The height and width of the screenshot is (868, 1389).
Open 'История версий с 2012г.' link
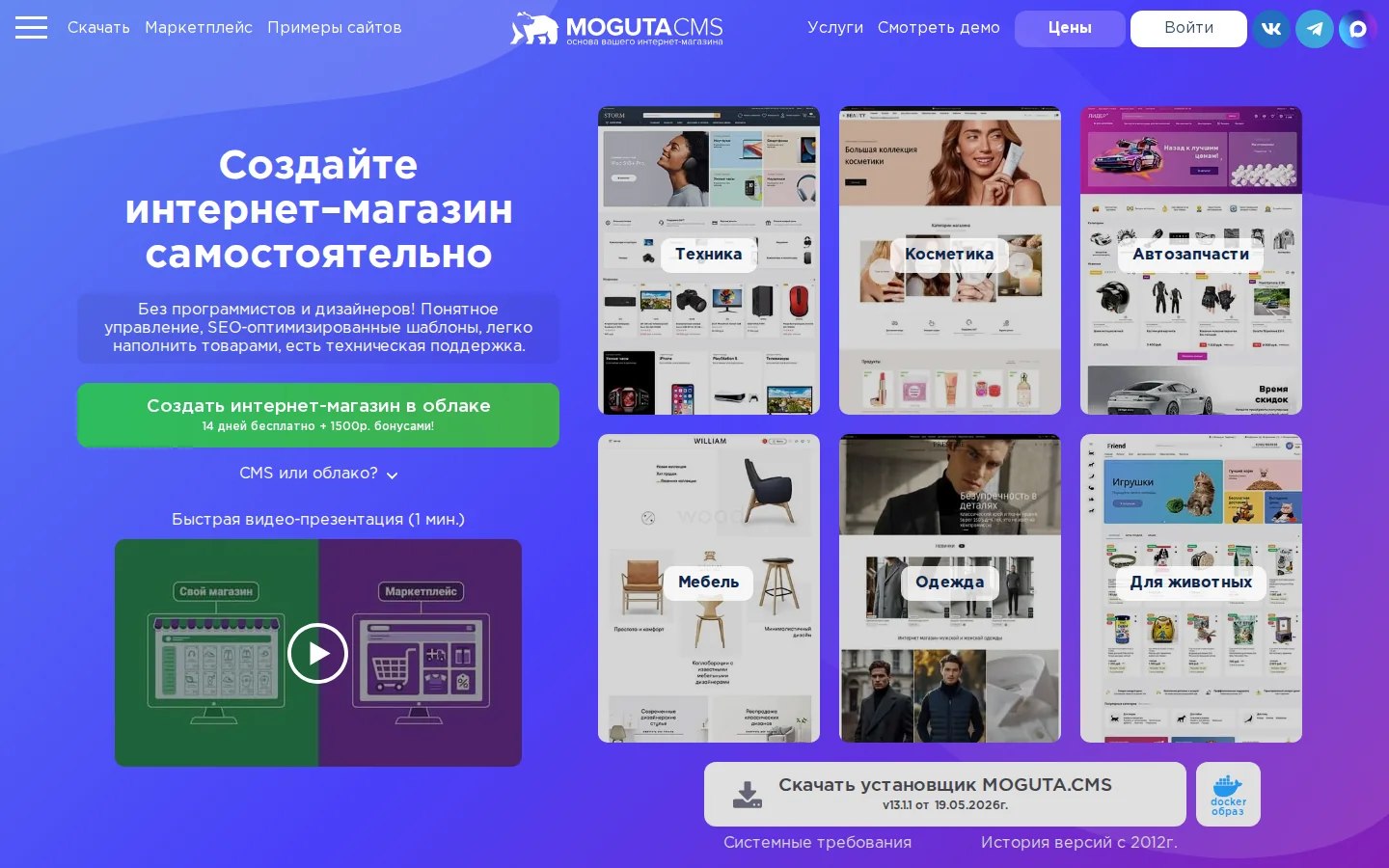pyautogui.click(x=1078, y=842)
